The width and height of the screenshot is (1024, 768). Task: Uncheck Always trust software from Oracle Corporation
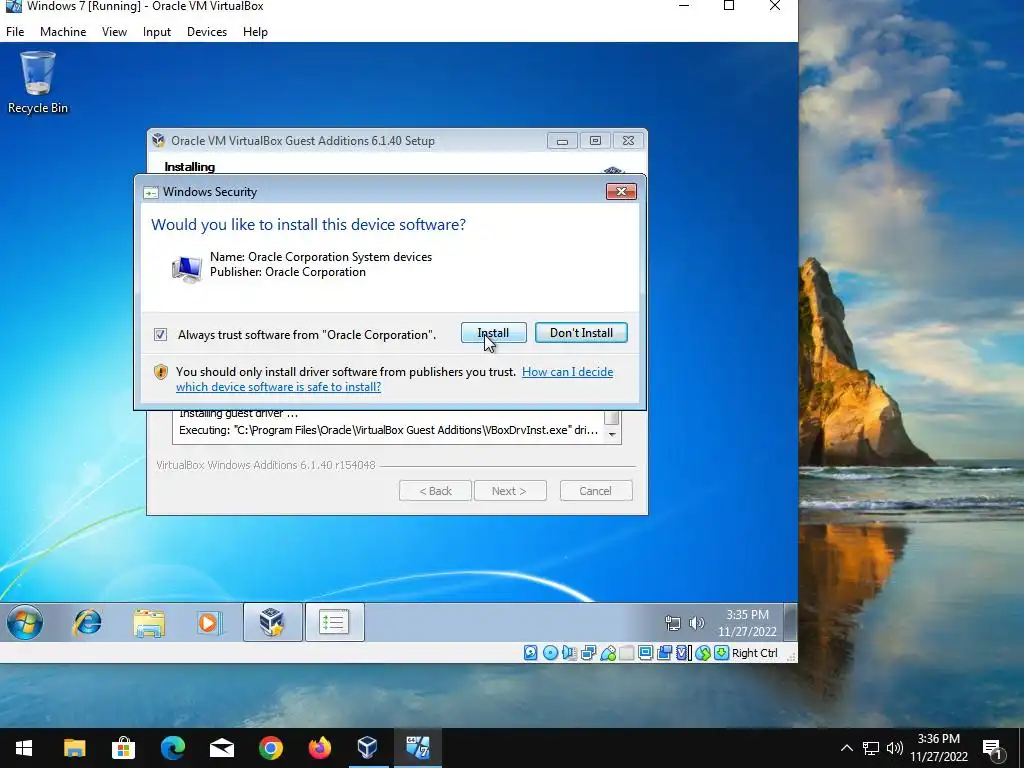pos(160,334)
